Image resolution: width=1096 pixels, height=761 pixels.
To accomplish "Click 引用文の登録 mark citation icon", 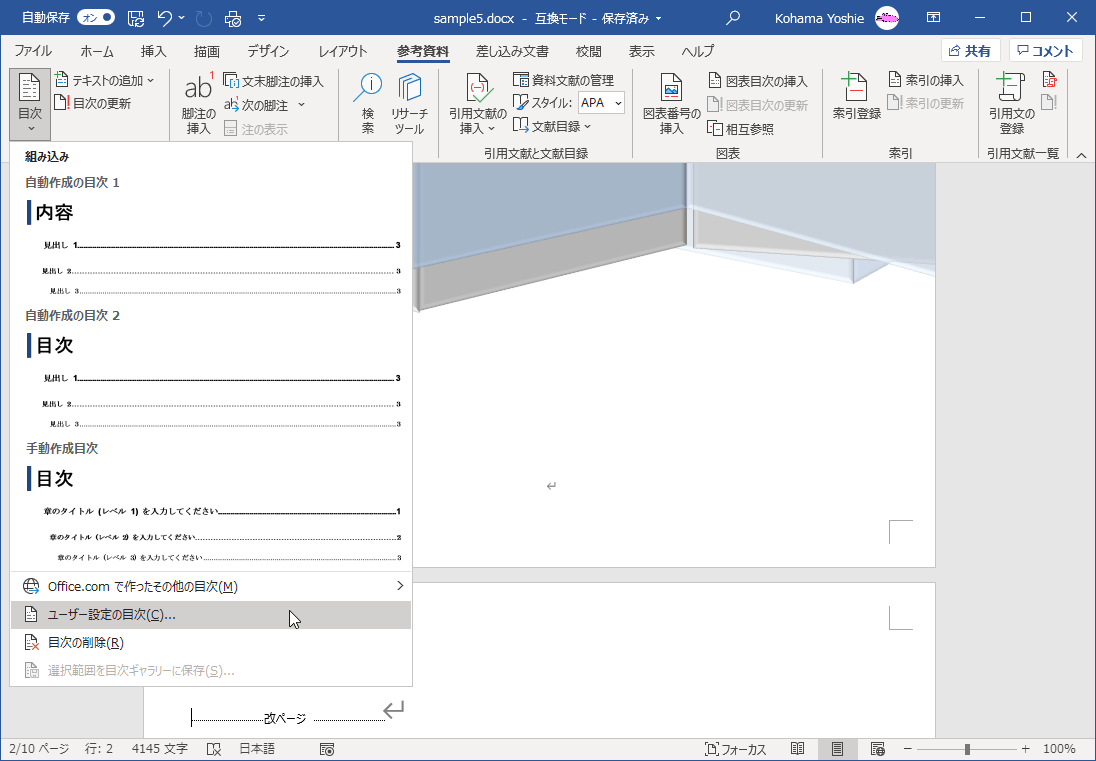I will [x=1011, y=103].
